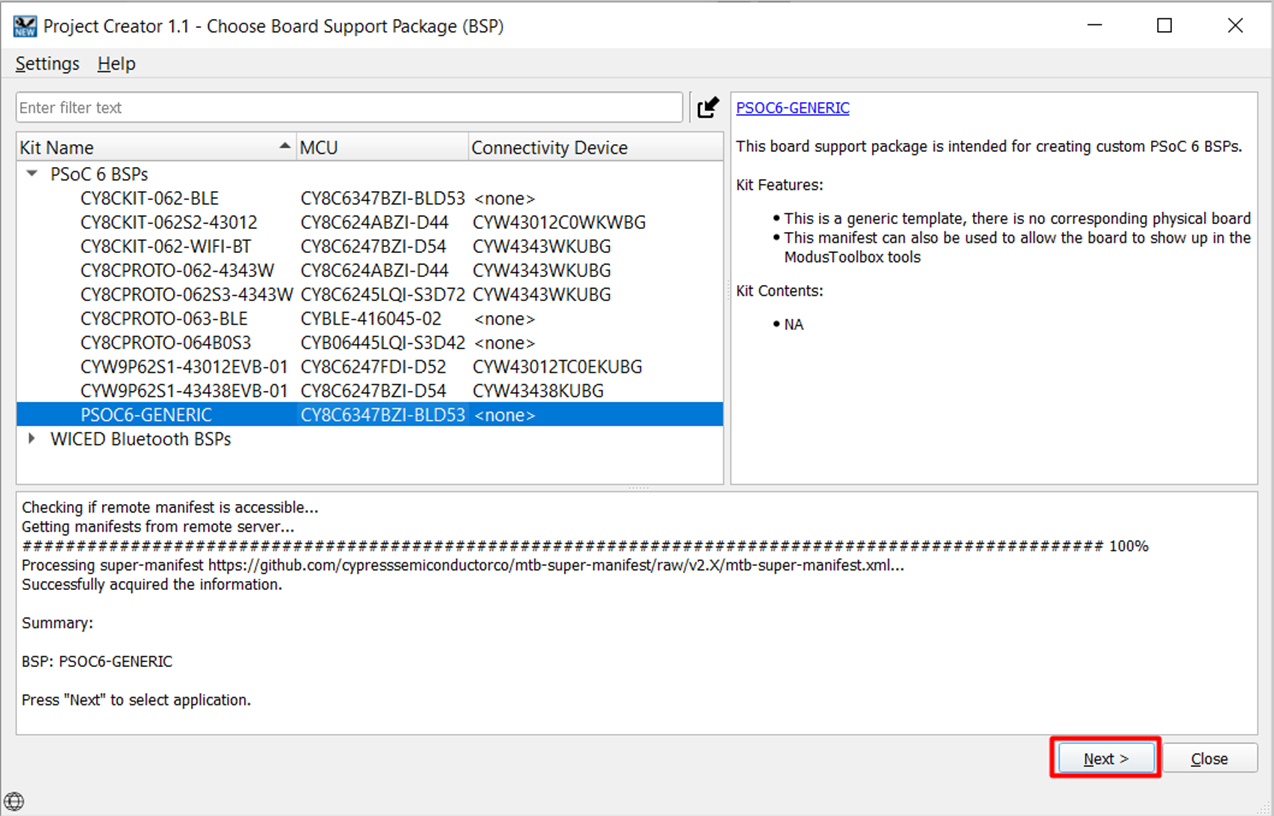This screenshot has width=1274, height=816.
Task: Open the Help menu
Action: coord(116,63)
